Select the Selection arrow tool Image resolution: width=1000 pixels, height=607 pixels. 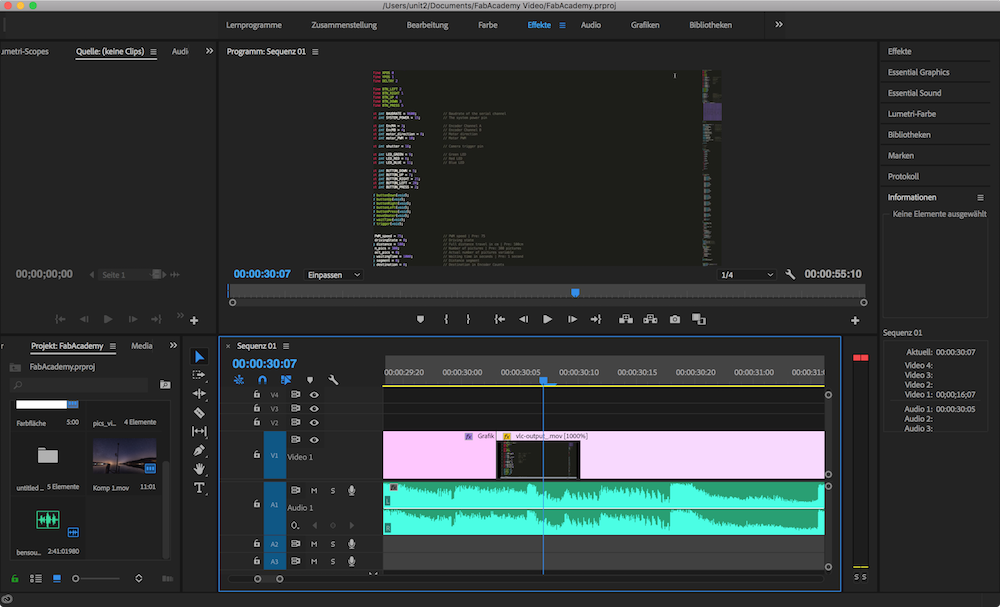(x=200, y=356)
